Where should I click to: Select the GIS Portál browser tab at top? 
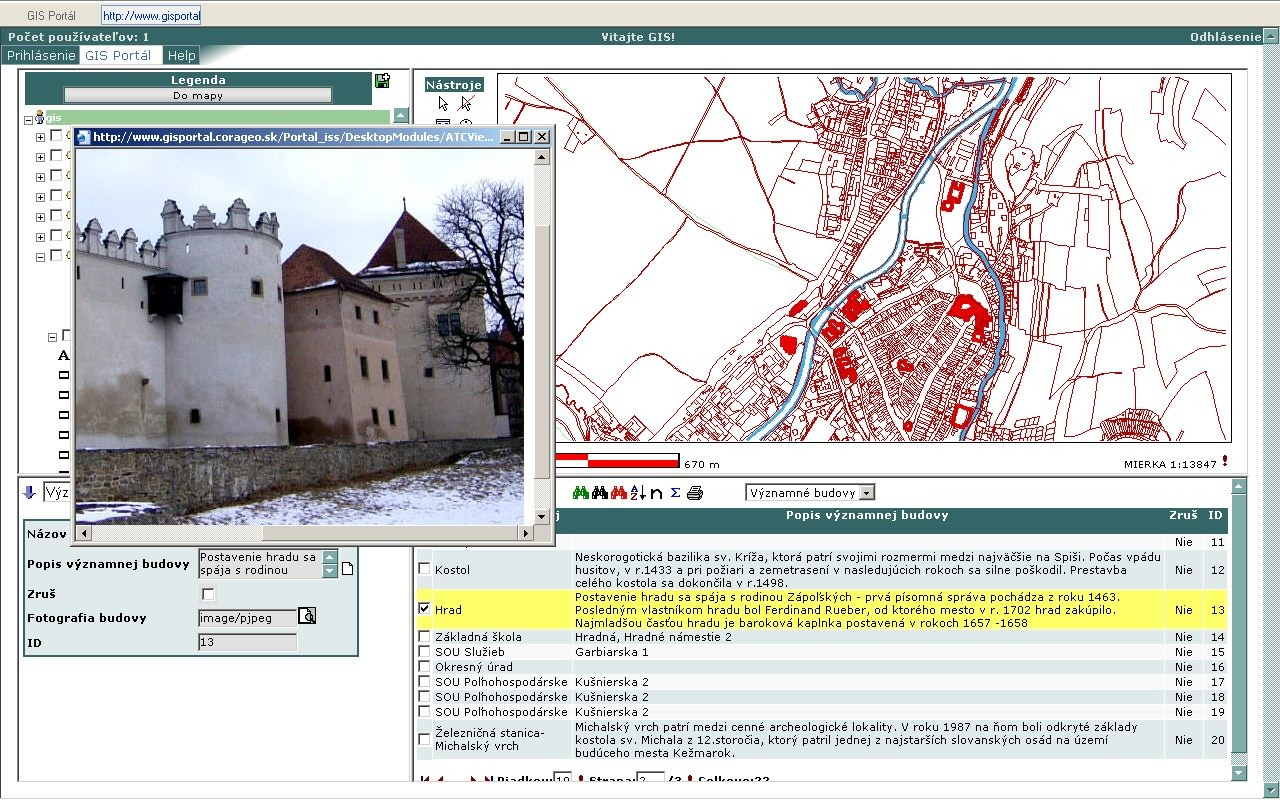coord(50,16)
